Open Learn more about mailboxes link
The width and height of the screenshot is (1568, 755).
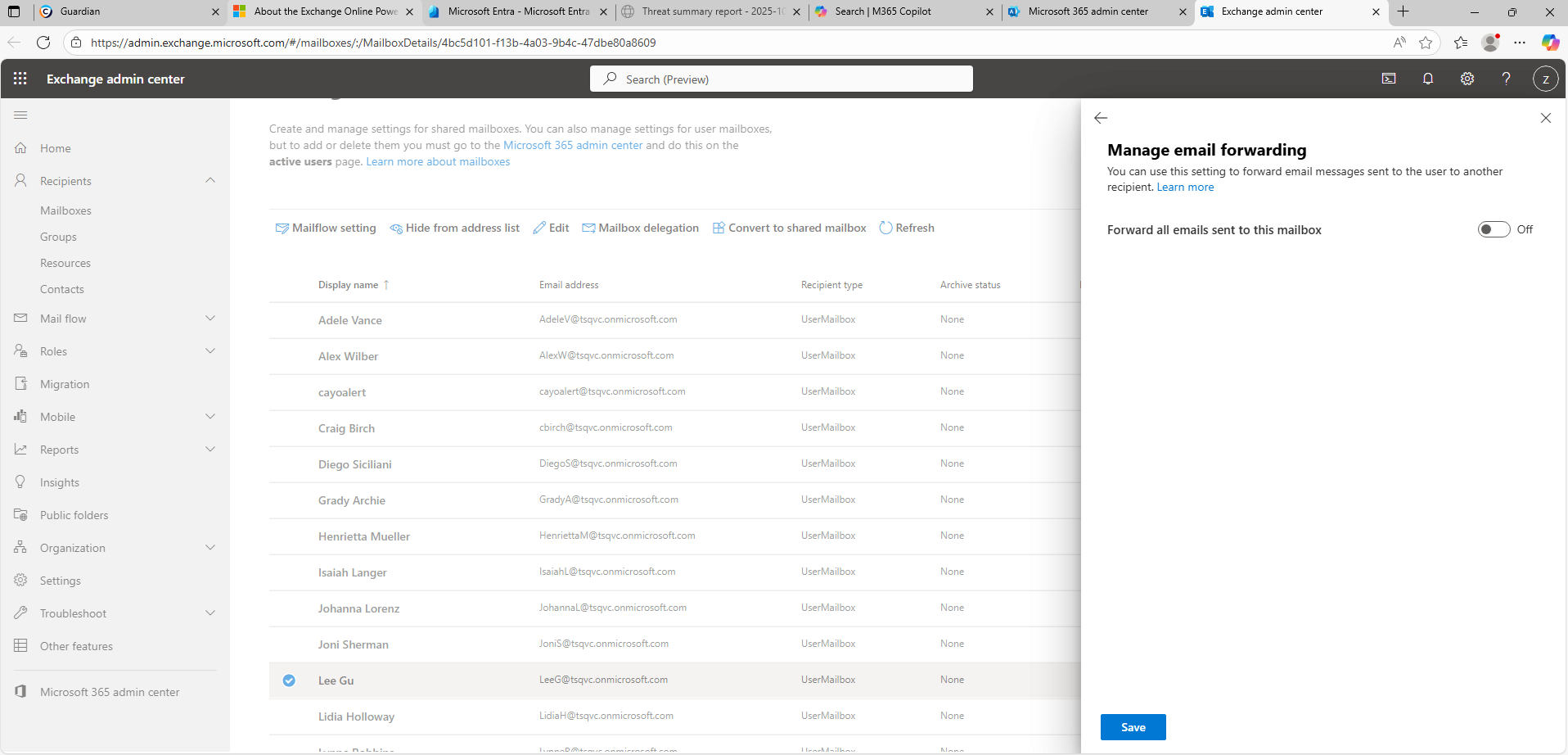[x=438, y=162]
